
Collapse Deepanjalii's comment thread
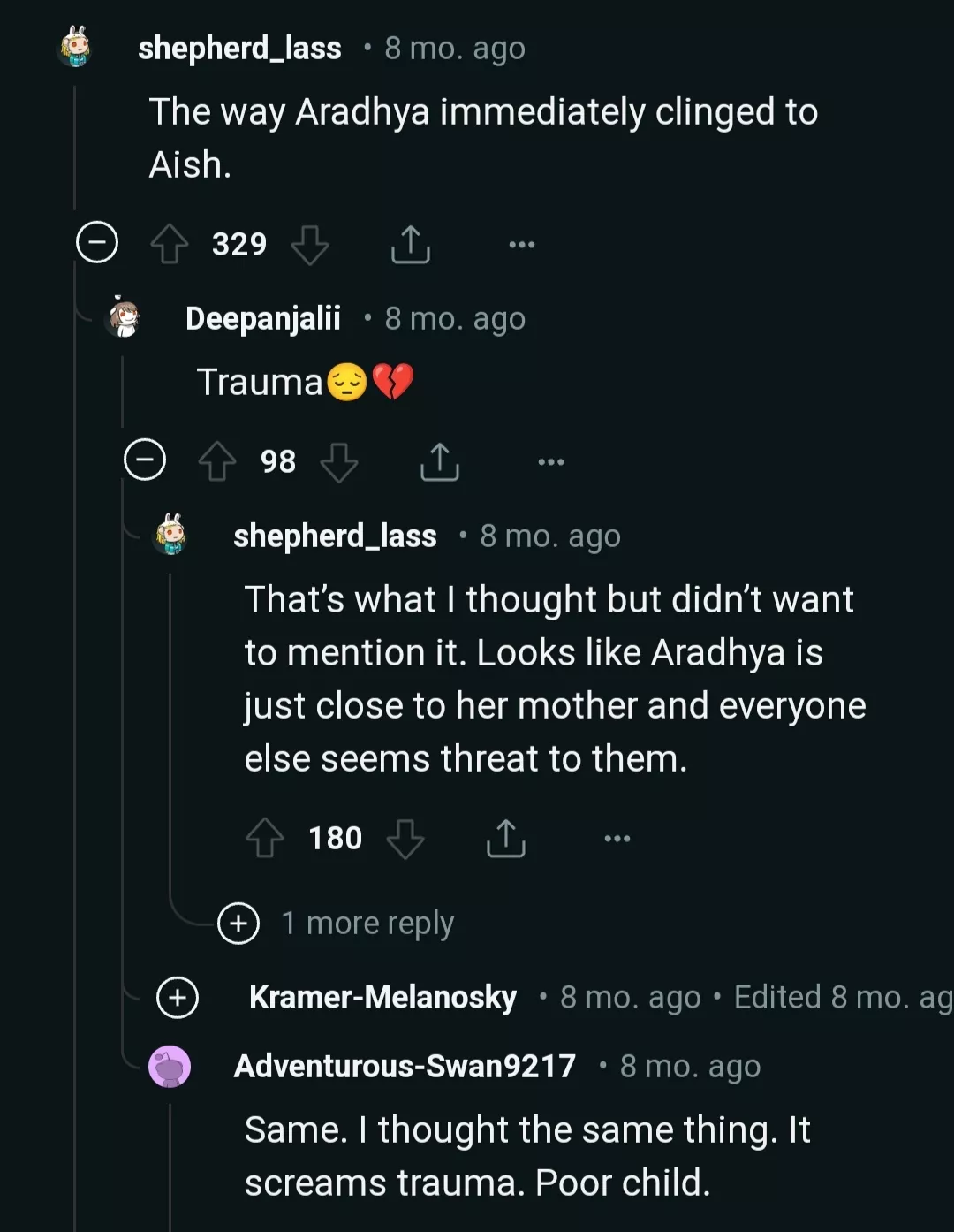[x=145, y=460]
